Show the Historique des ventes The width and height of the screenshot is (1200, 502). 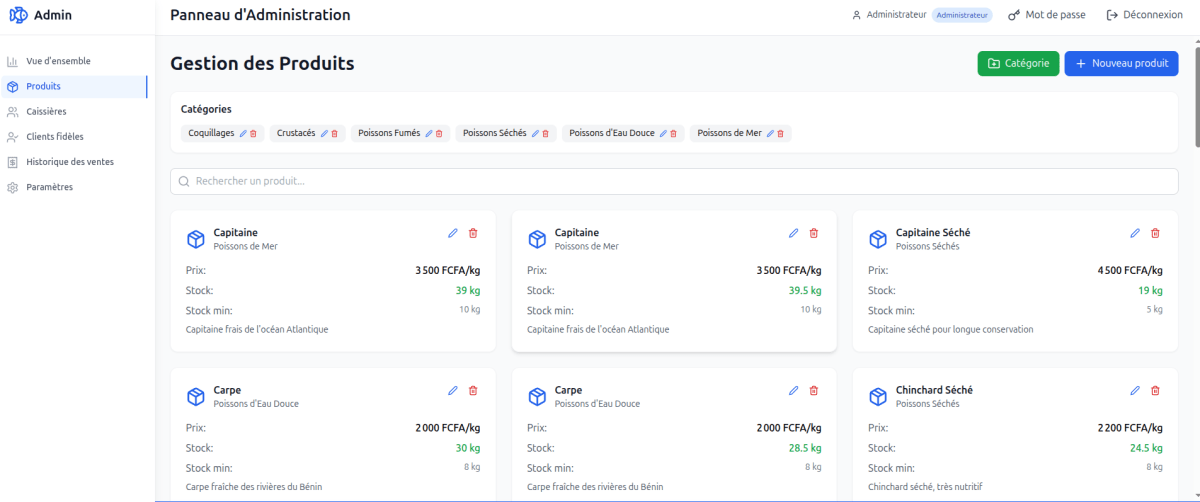pos(73,162)
